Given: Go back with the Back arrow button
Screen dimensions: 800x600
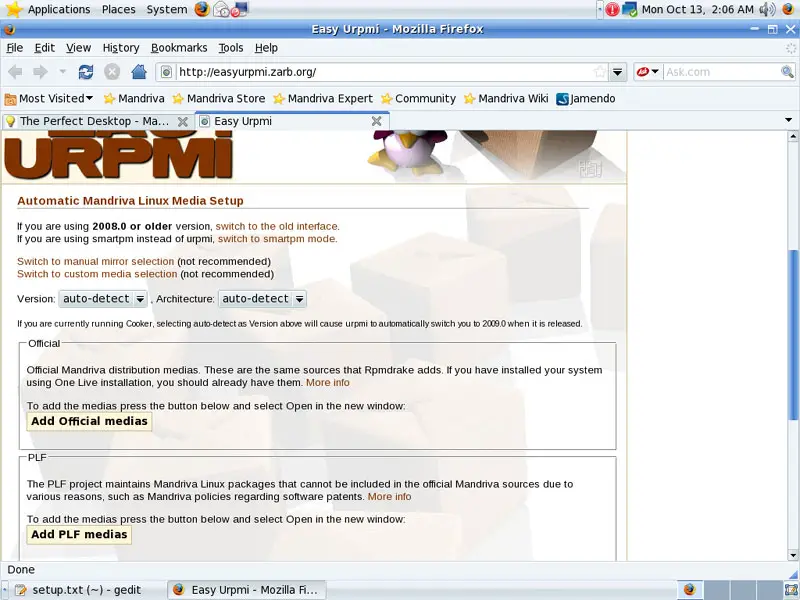Looking at the screenshot, I should tap(15, 72).
